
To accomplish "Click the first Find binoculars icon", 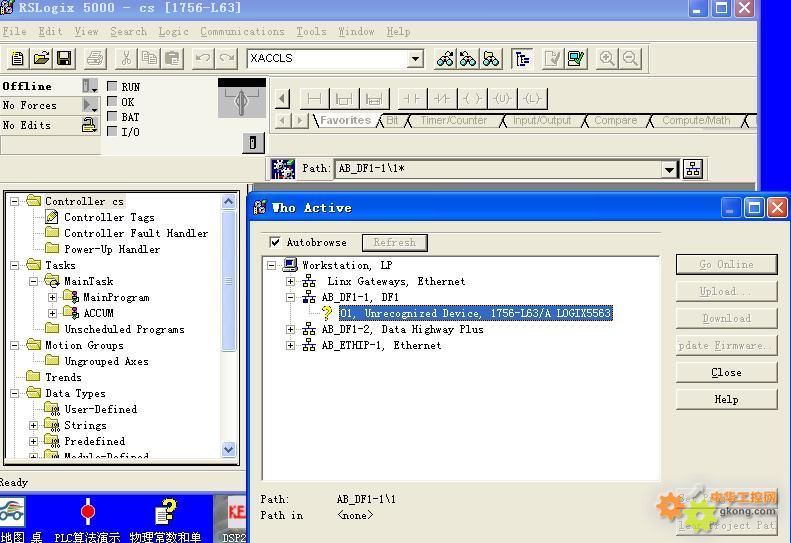I will pos(445,59).
